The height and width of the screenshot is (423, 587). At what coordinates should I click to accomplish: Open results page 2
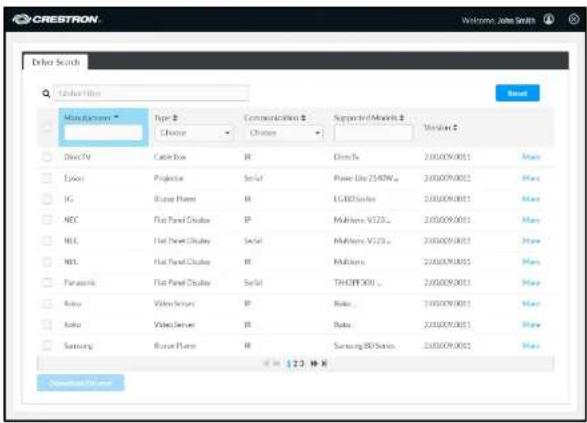coord(295,363)
